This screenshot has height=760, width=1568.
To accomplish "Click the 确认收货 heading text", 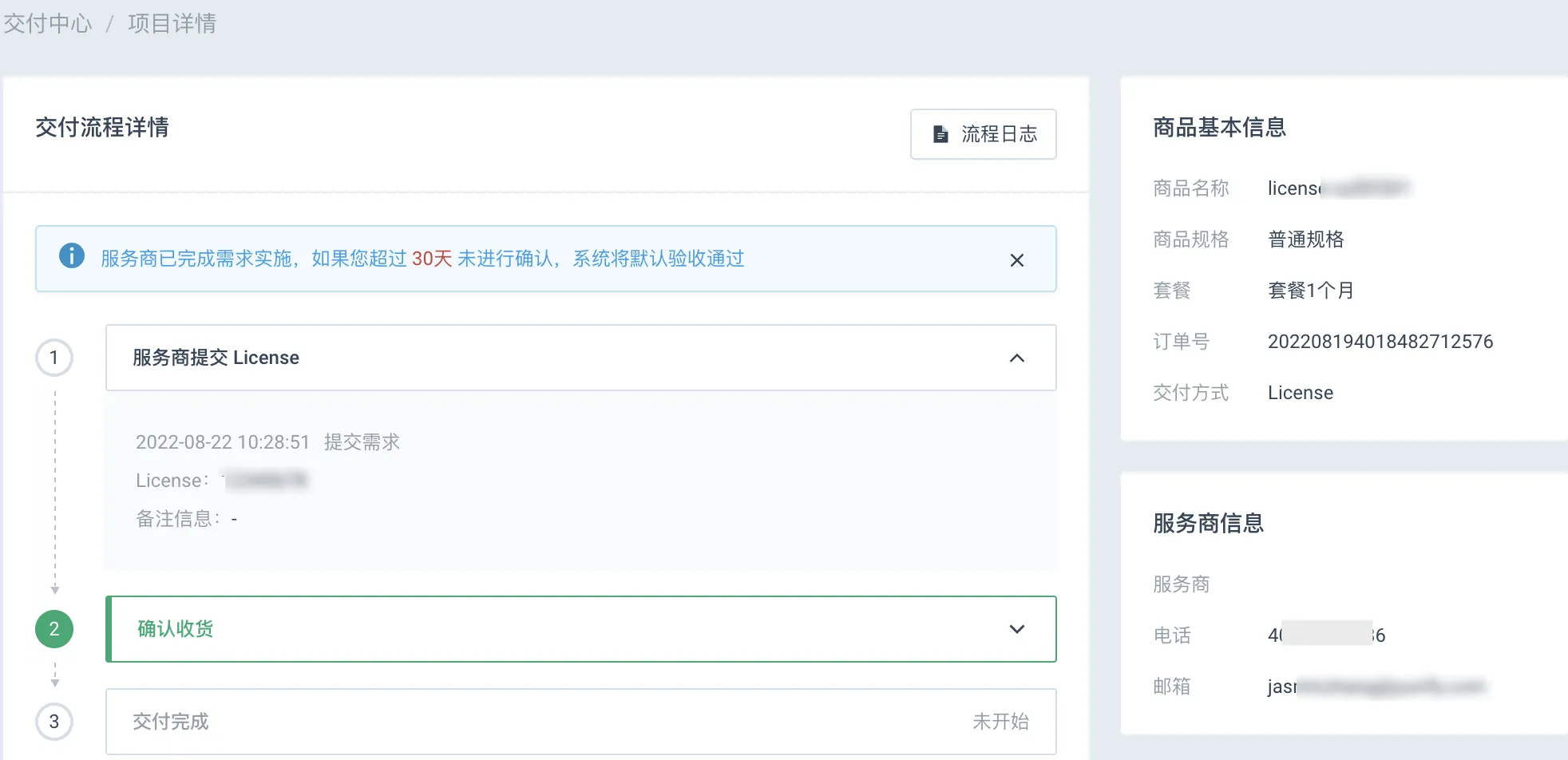I will coord(176,629).
